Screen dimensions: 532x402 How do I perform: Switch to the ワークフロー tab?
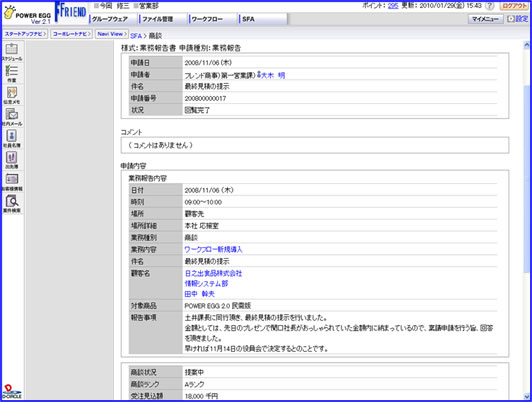(207, 19)
